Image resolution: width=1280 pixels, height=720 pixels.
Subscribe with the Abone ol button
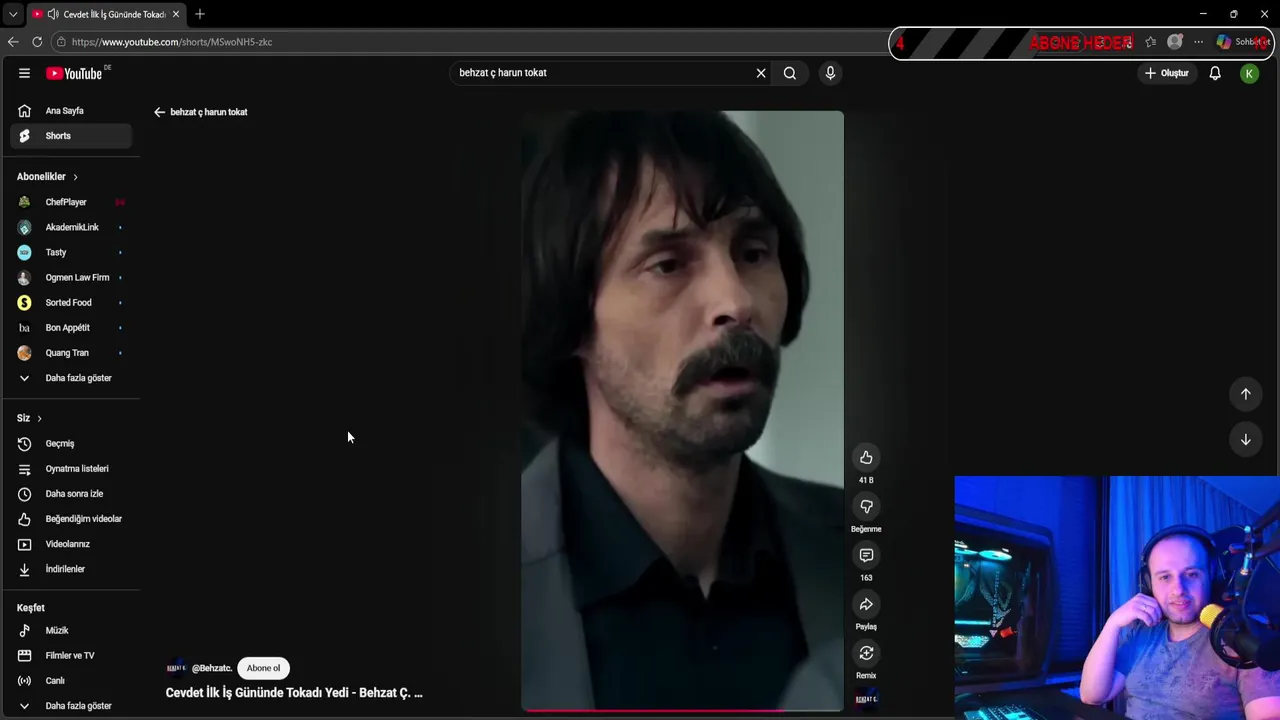coord(263,668)
